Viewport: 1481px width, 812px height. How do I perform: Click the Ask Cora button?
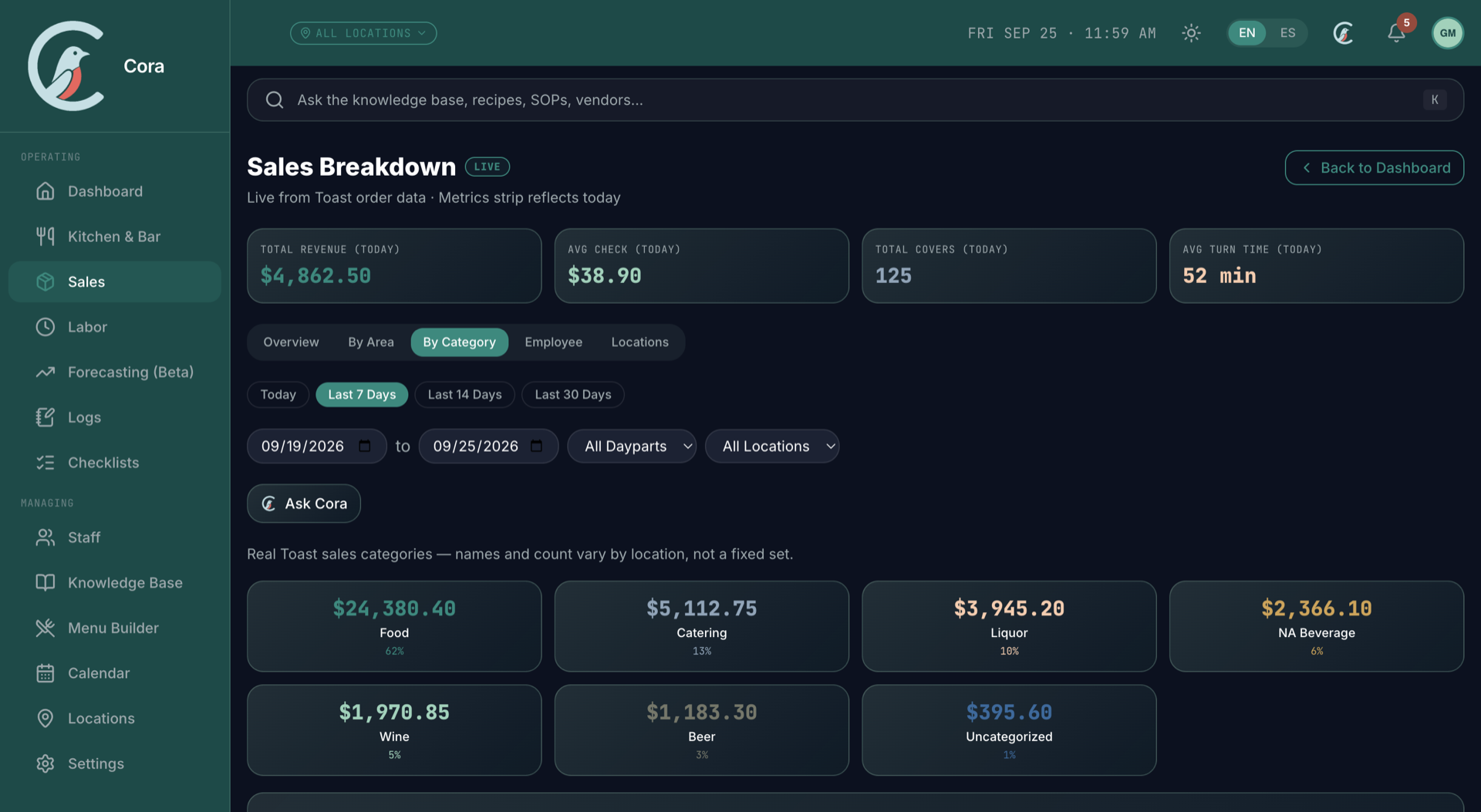coord(304,504)
